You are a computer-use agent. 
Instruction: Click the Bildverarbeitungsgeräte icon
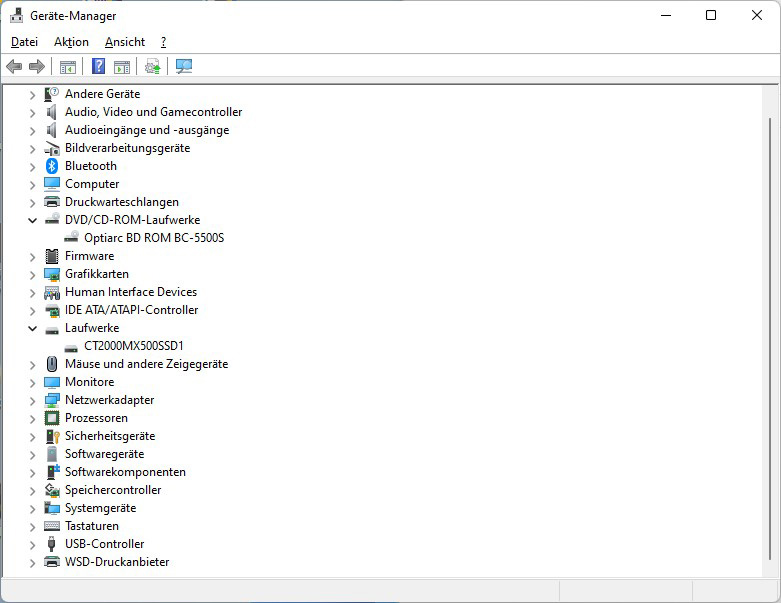tap(52, 148)
